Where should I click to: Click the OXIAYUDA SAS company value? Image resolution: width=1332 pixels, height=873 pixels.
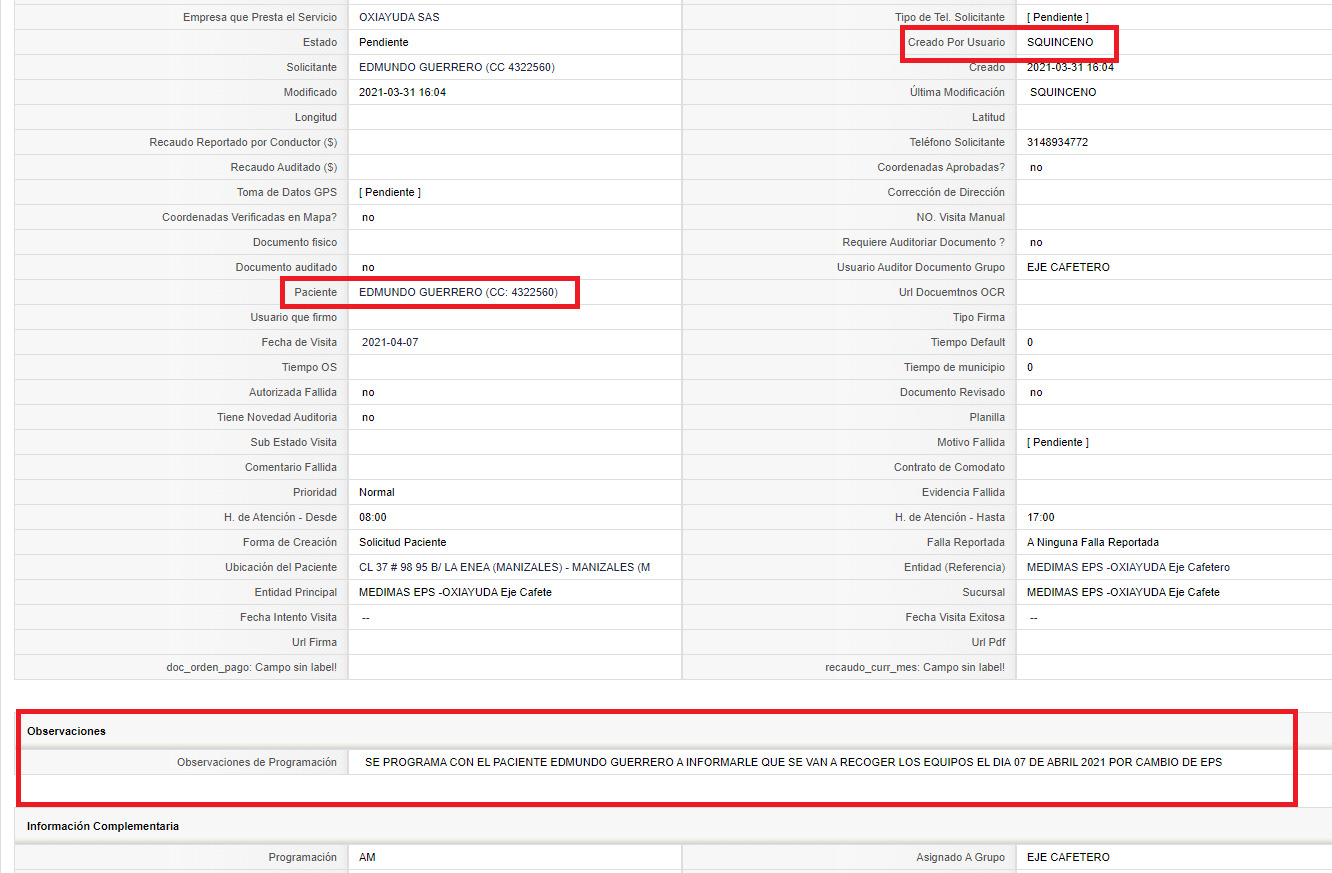[x=399, y=17]
